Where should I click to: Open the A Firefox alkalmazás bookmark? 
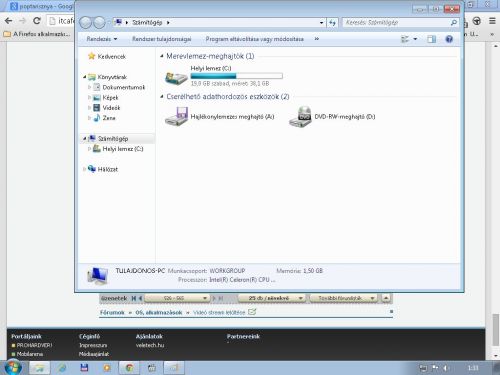coord(37,34)
